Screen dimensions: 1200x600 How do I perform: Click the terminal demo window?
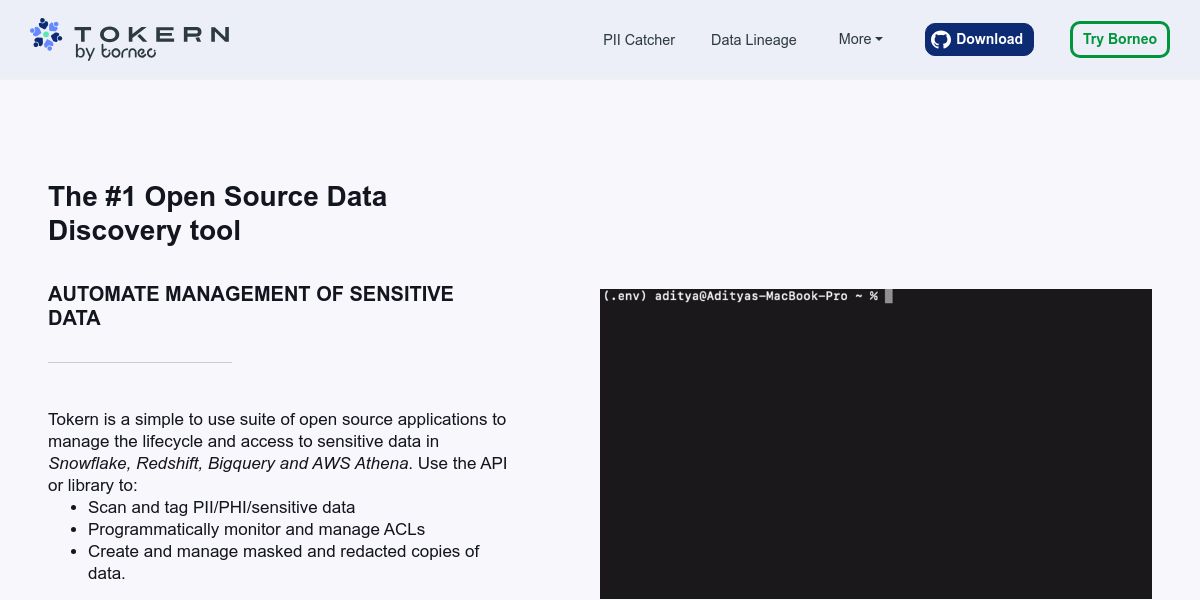[x=876, y=444]
